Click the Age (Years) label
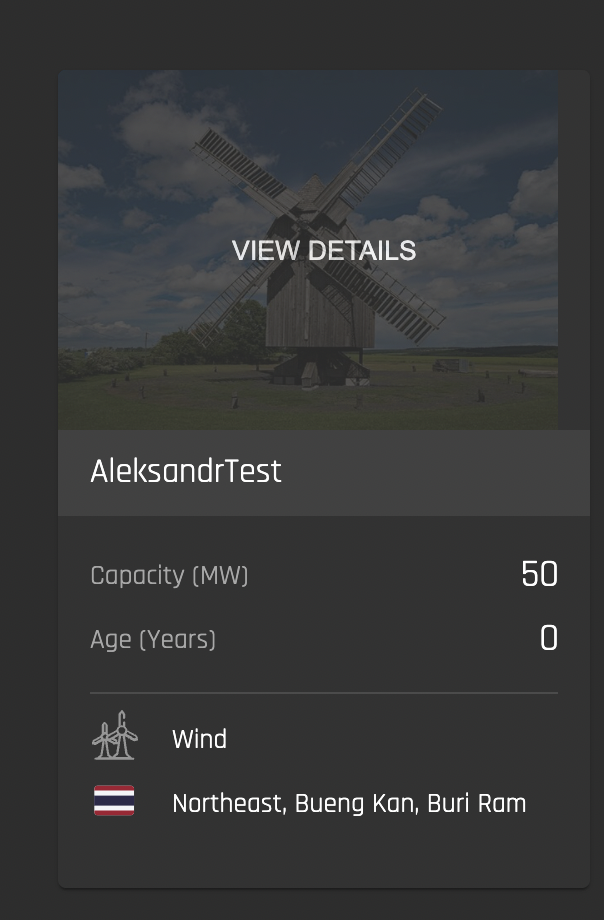 coord(153,639)
